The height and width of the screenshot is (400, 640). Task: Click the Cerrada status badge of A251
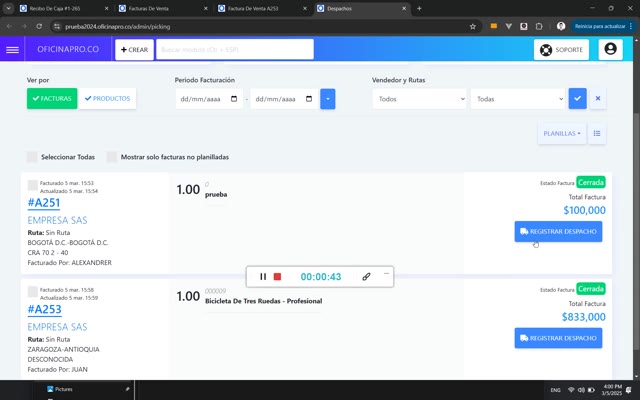click(x=591, y=182)
